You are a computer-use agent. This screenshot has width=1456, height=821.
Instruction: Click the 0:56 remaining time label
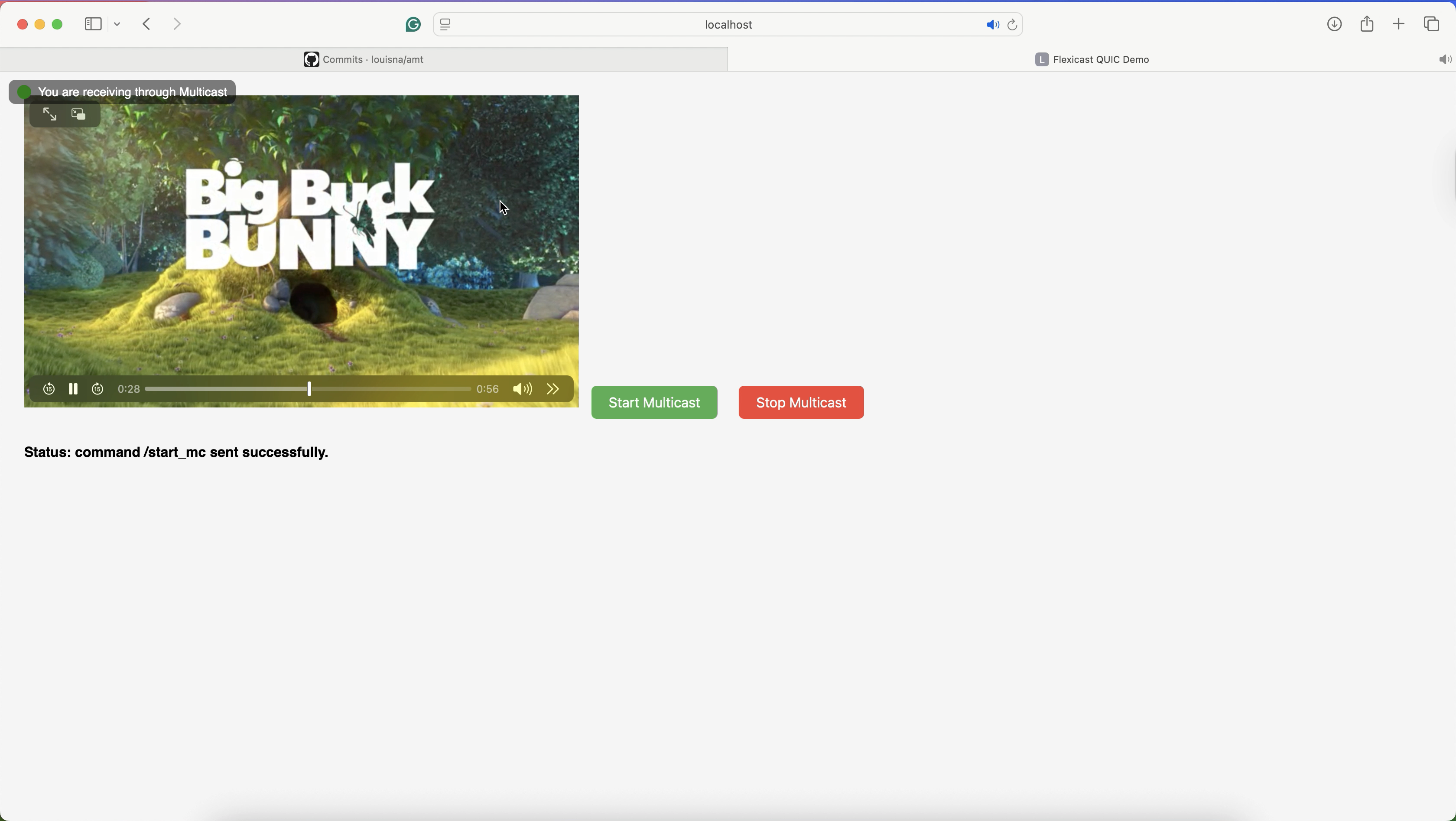[x=488, y=389]
